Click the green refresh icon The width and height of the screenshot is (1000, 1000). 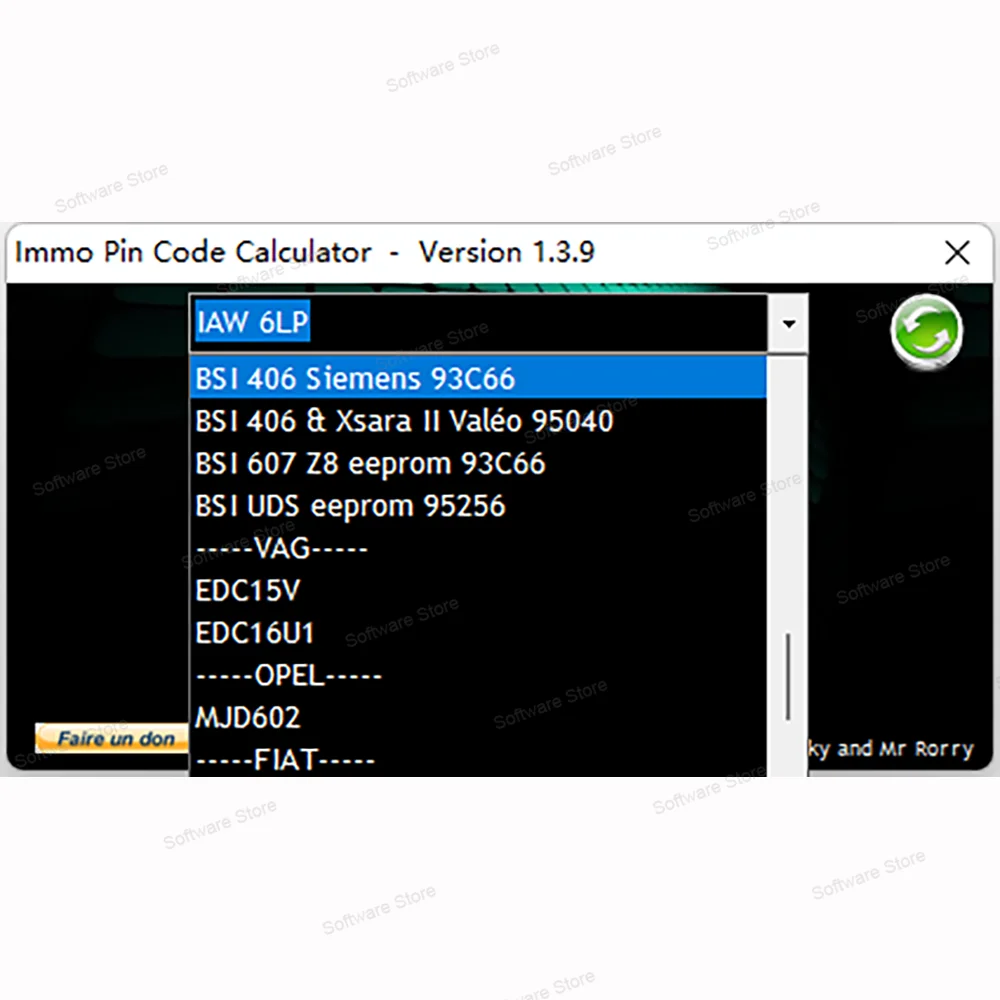pyautogui.click(x=926, y=332)
